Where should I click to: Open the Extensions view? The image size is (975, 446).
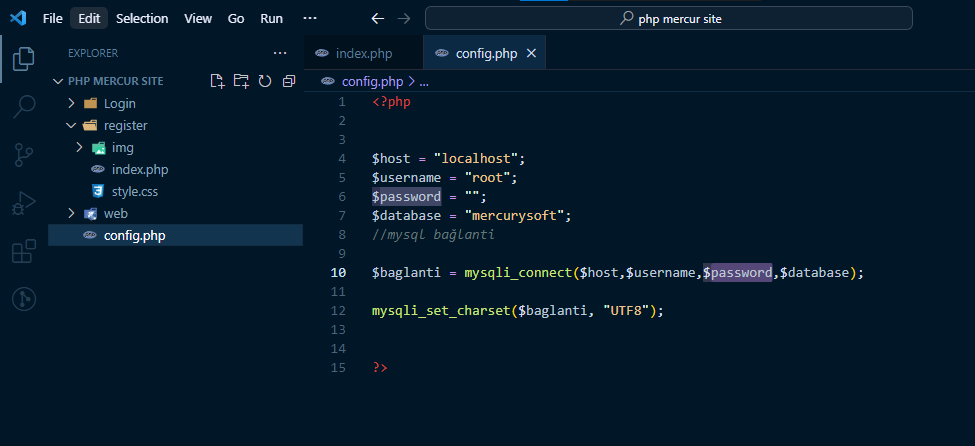24,252
